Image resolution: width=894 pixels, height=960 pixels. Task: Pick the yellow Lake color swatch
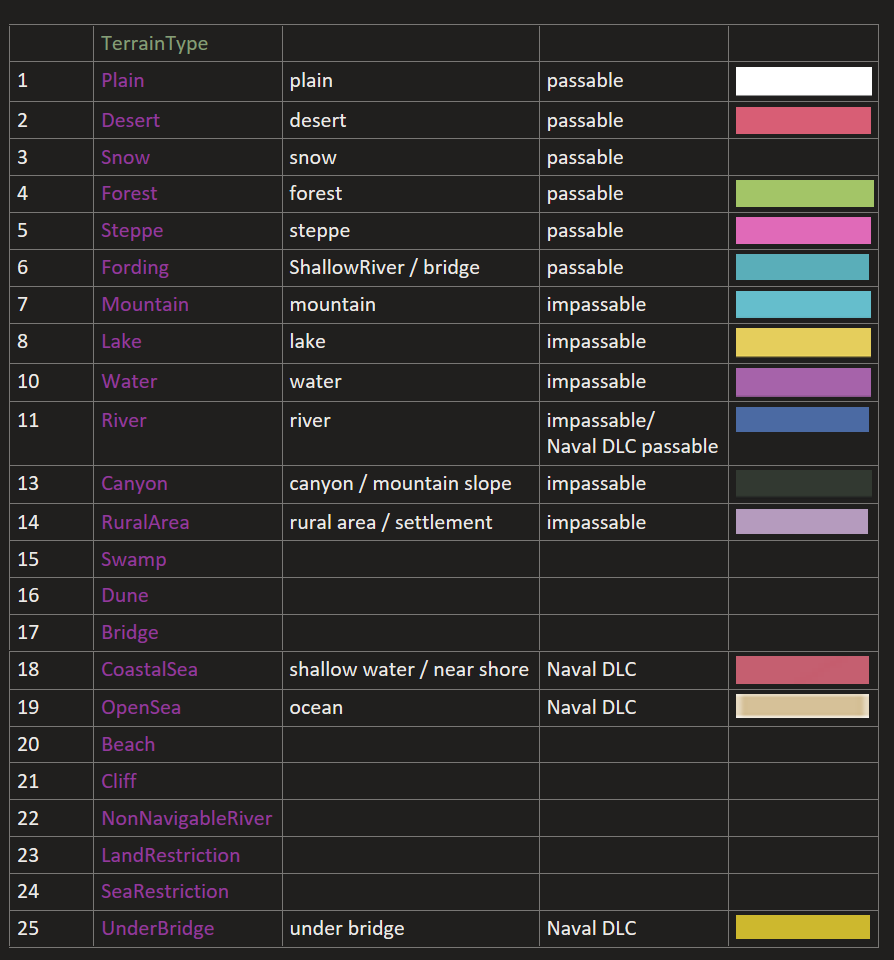803,342
